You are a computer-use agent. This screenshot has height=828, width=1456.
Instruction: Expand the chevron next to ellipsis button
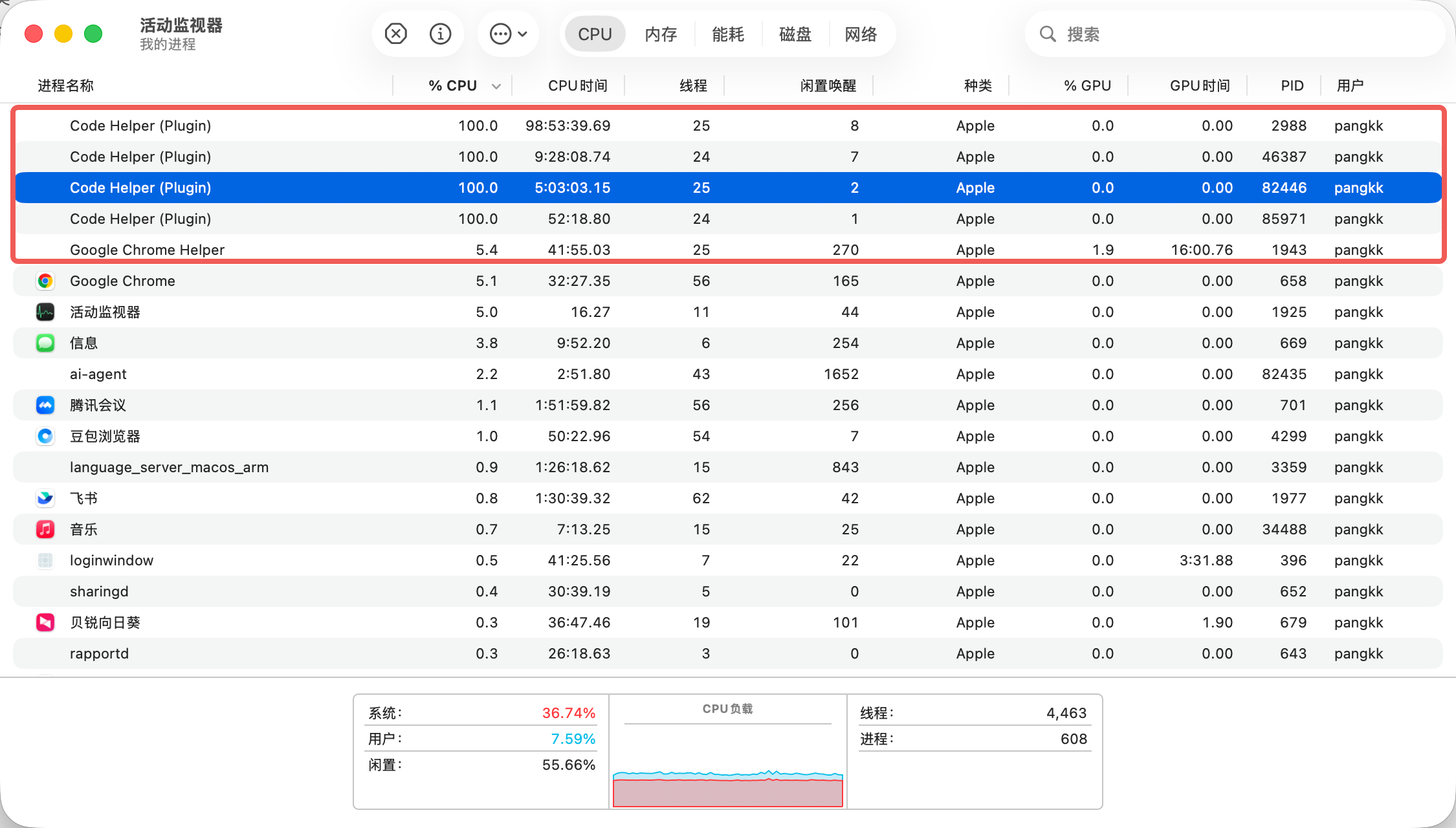point(523,34)
